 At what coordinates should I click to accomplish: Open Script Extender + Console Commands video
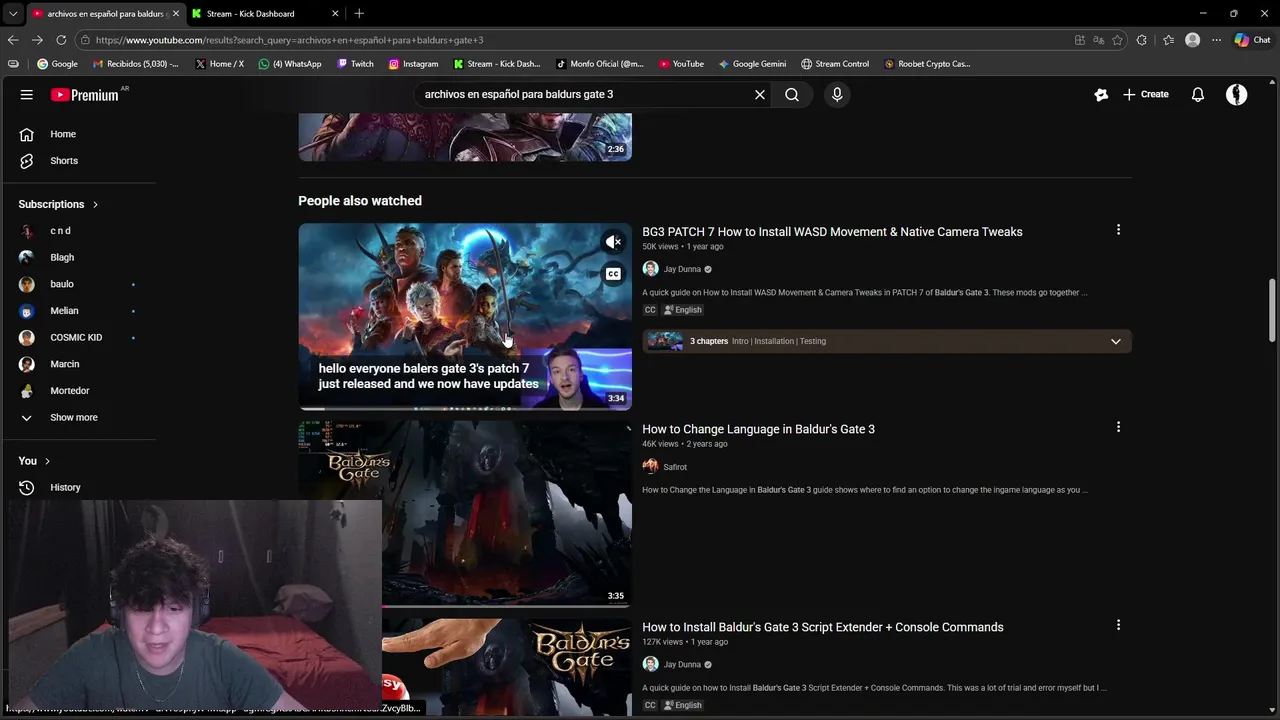823,627
